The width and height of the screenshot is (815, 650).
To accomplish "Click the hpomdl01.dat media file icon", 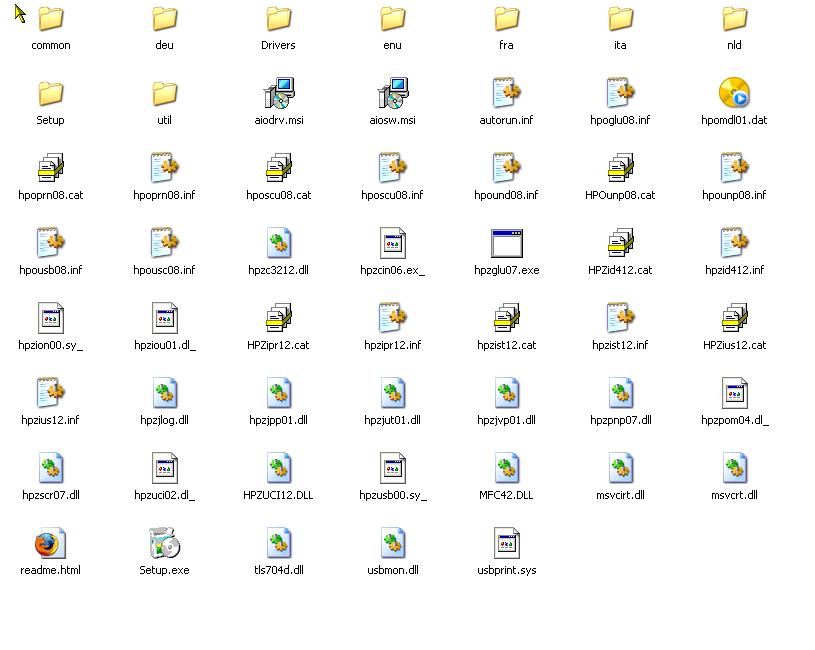I will 734,94.
